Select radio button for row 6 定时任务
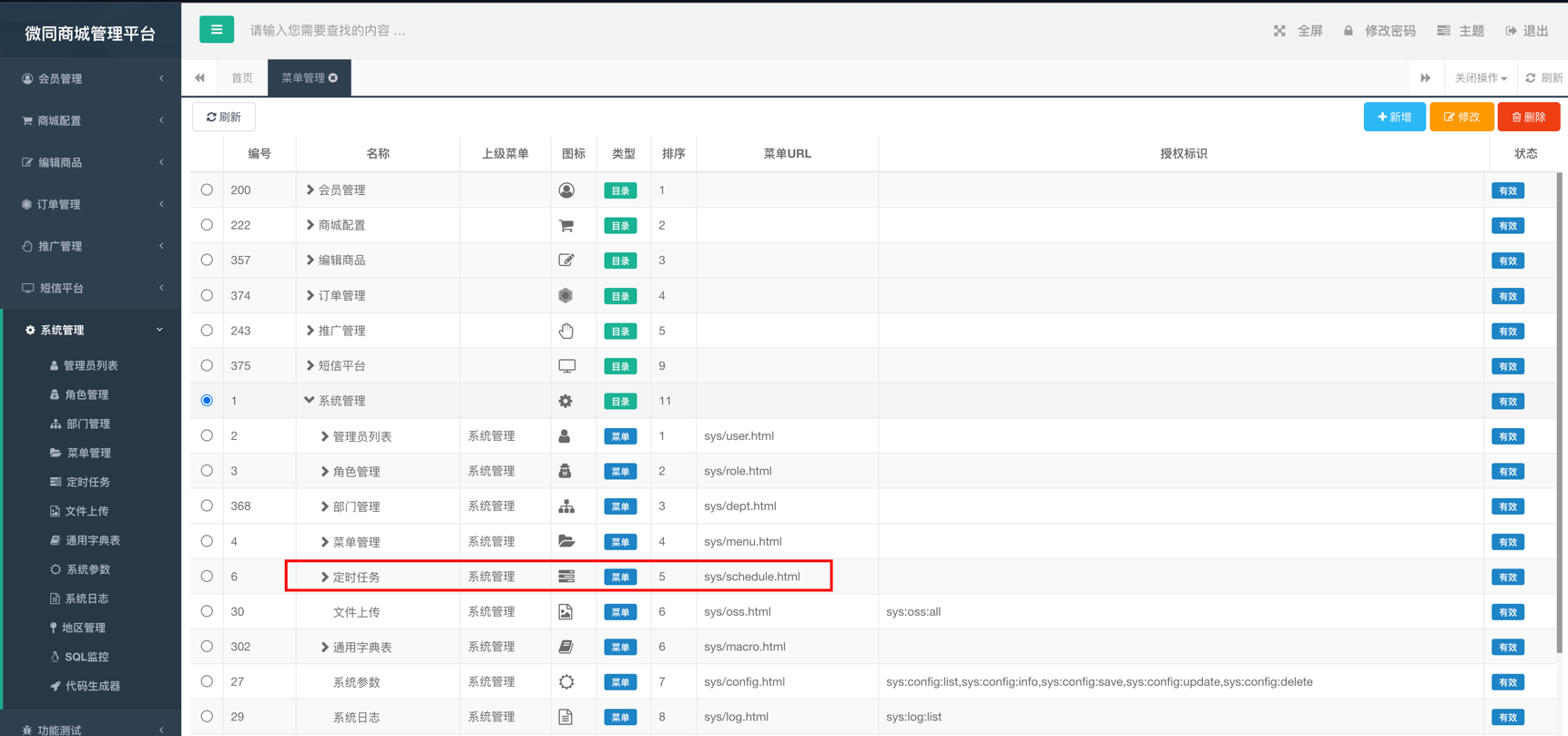 207,577
